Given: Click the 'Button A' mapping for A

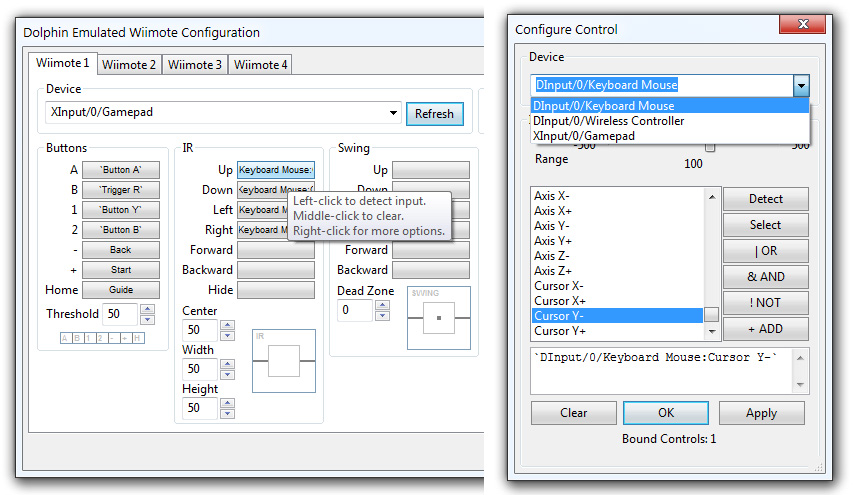Looking at the screenshot, I should 120,170.
